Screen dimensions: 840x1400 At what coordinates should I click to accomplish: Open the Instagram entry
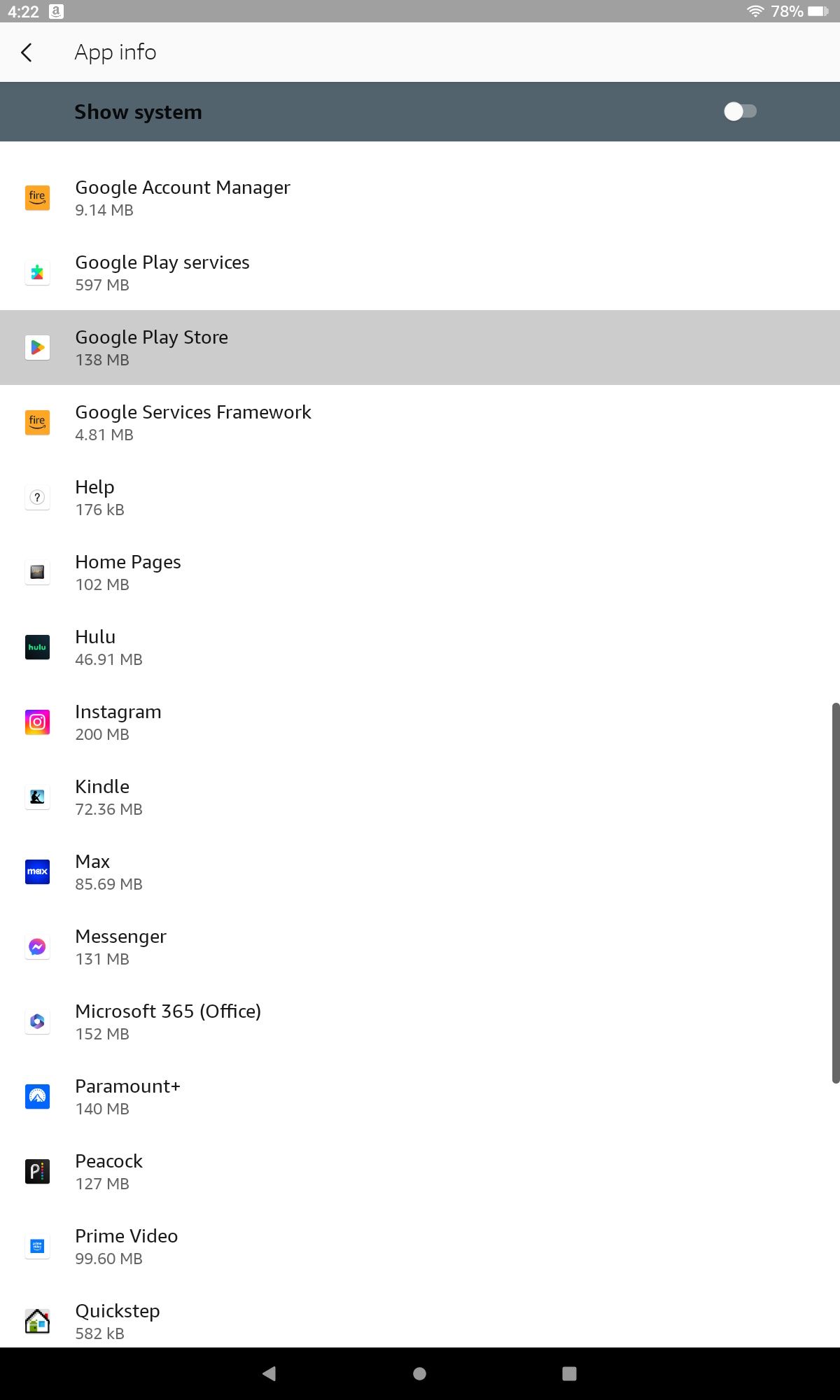[x=420, y=722]
